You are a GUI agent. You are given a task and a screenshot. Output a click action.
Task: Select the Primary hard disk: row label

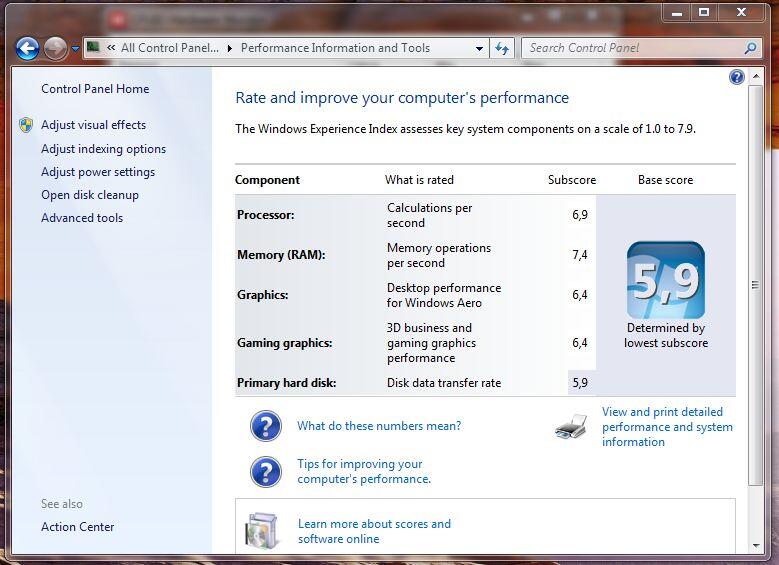coord(287,383)
